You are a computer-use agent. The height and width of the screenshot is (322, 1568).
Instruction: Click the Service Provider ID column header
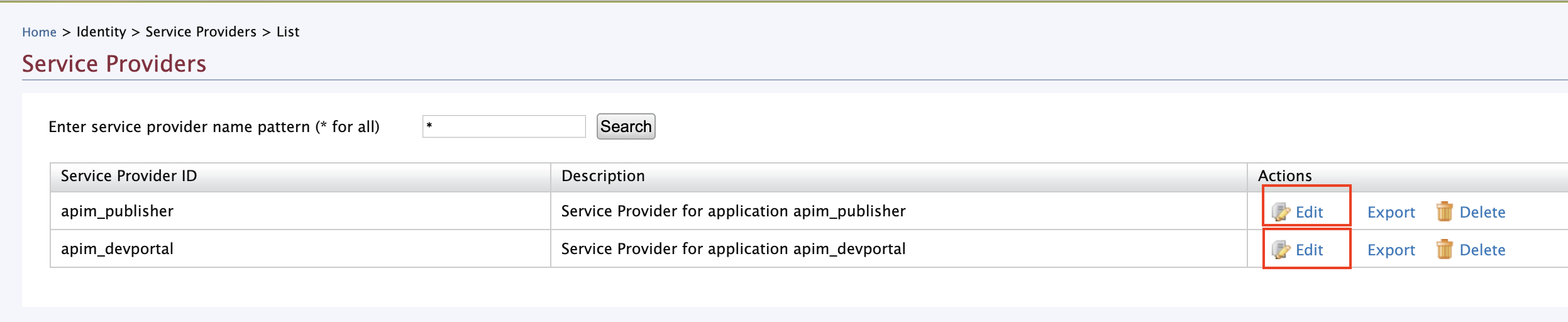tap(129, 176)
